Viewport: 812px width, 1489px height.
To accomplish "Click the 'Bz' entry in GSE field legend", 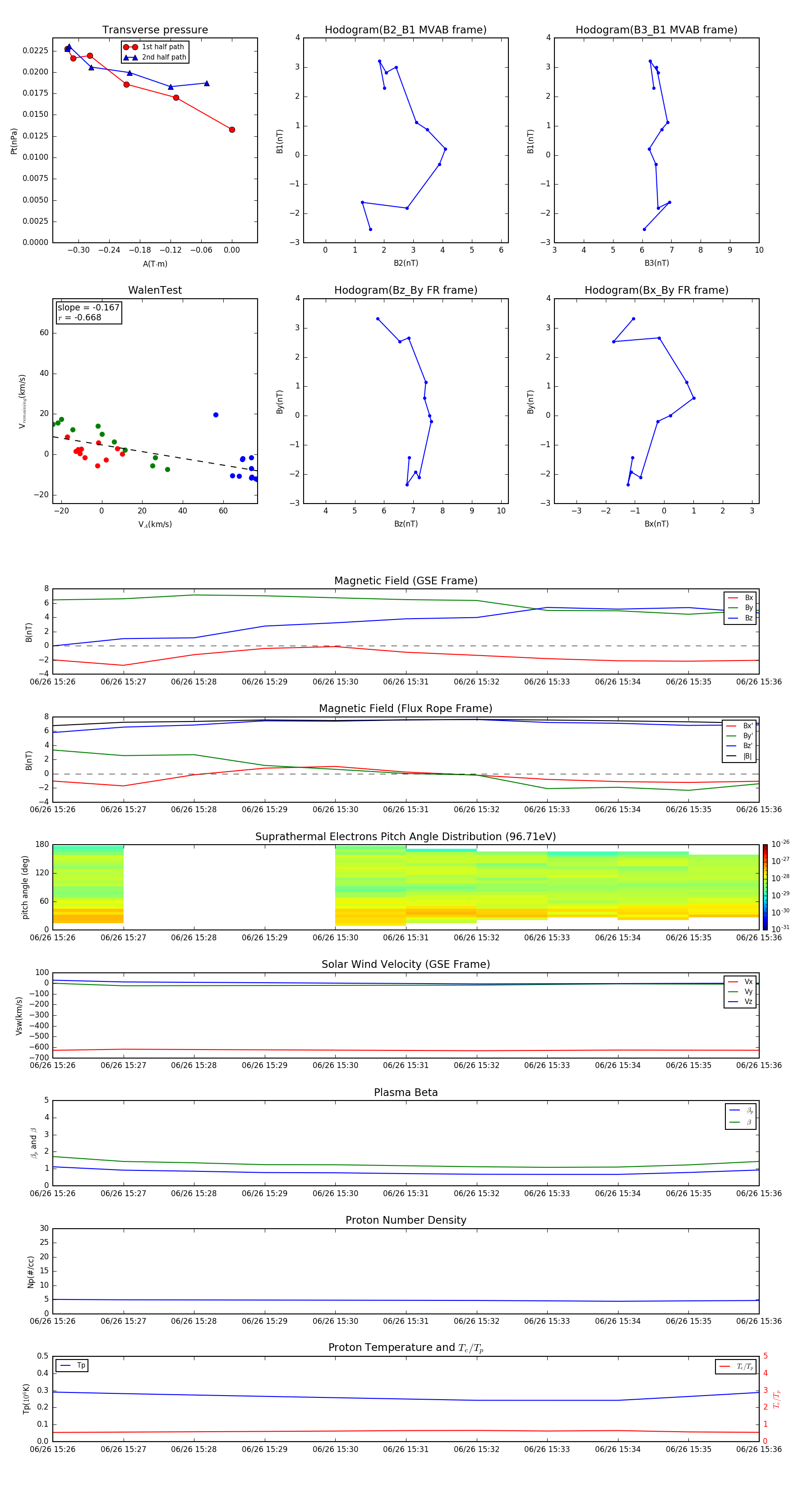I will point(740,618).
